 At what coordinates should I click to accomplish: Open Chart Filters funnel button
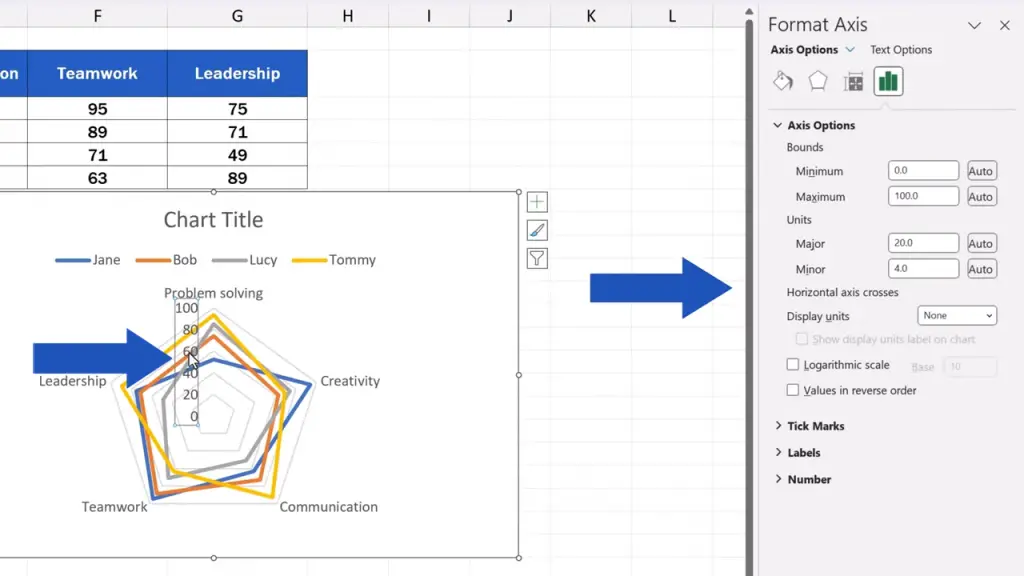click(x=537, y=259)
